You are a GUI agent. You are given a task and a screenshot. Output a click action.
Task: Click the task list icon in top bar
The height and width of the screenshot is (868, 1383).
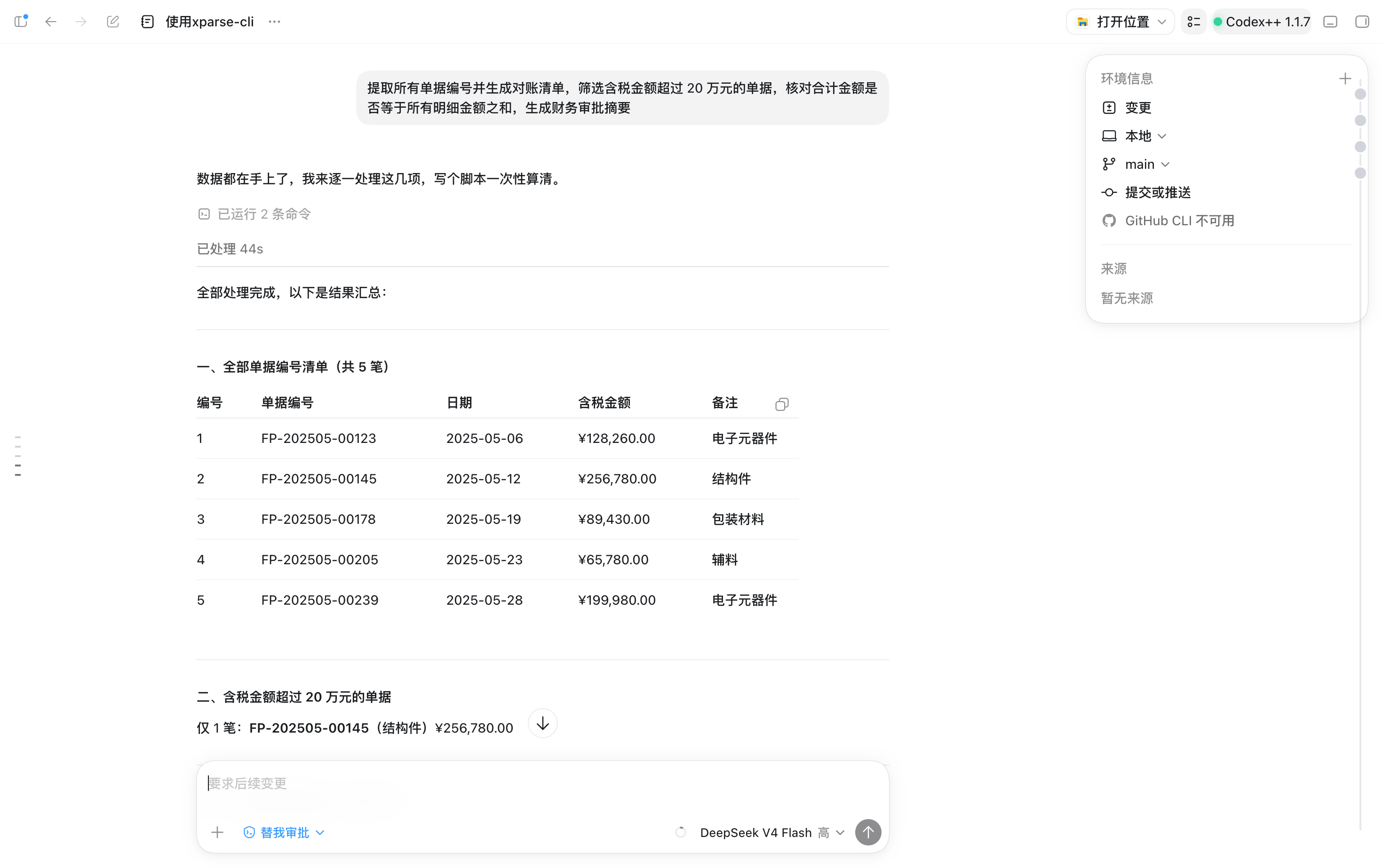click(x=1193, y=22)
